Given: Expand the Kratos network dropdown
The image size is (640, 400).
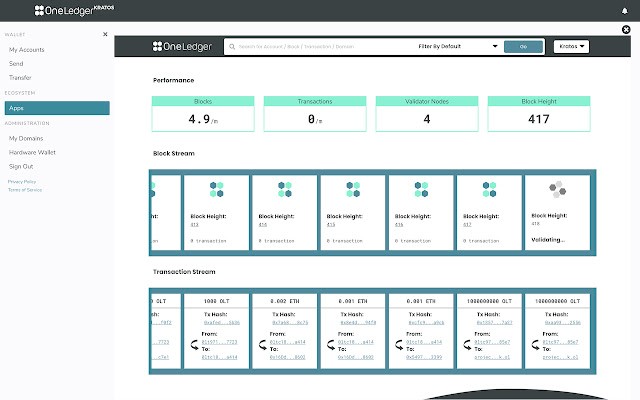Looking at the screenshot, I should 571,47.
